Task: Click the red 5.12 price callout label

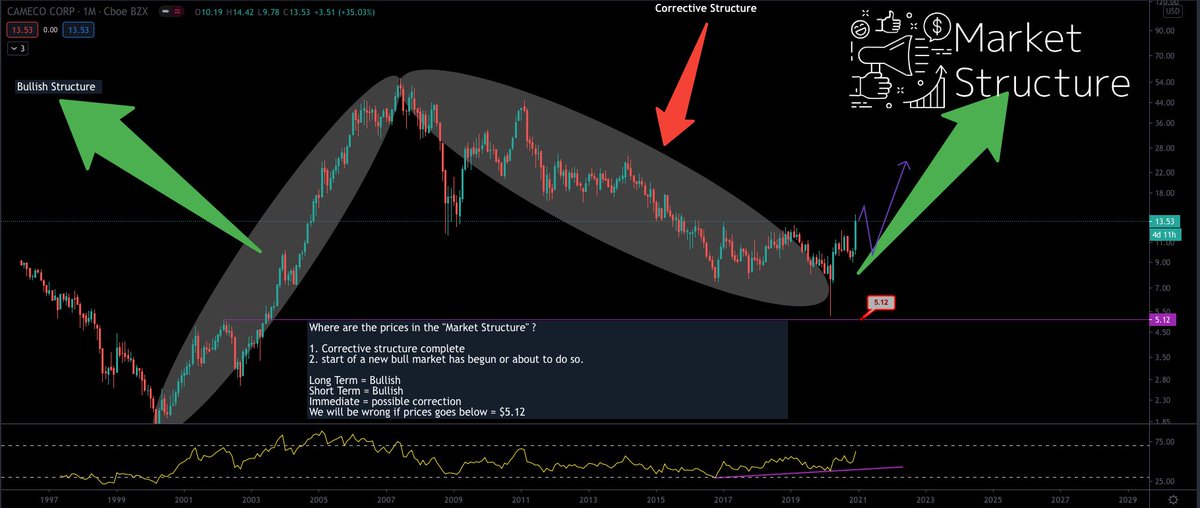Action: click(880, 301)
